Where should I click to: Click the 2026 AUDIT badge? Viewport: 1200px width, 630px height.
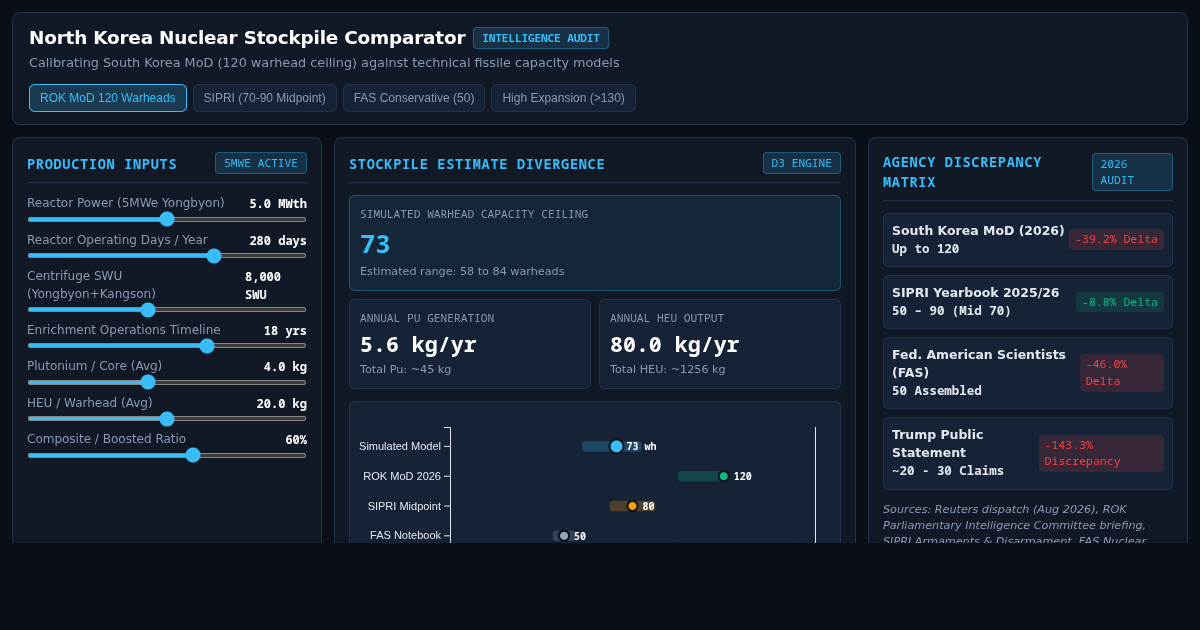coord(1132,172)
